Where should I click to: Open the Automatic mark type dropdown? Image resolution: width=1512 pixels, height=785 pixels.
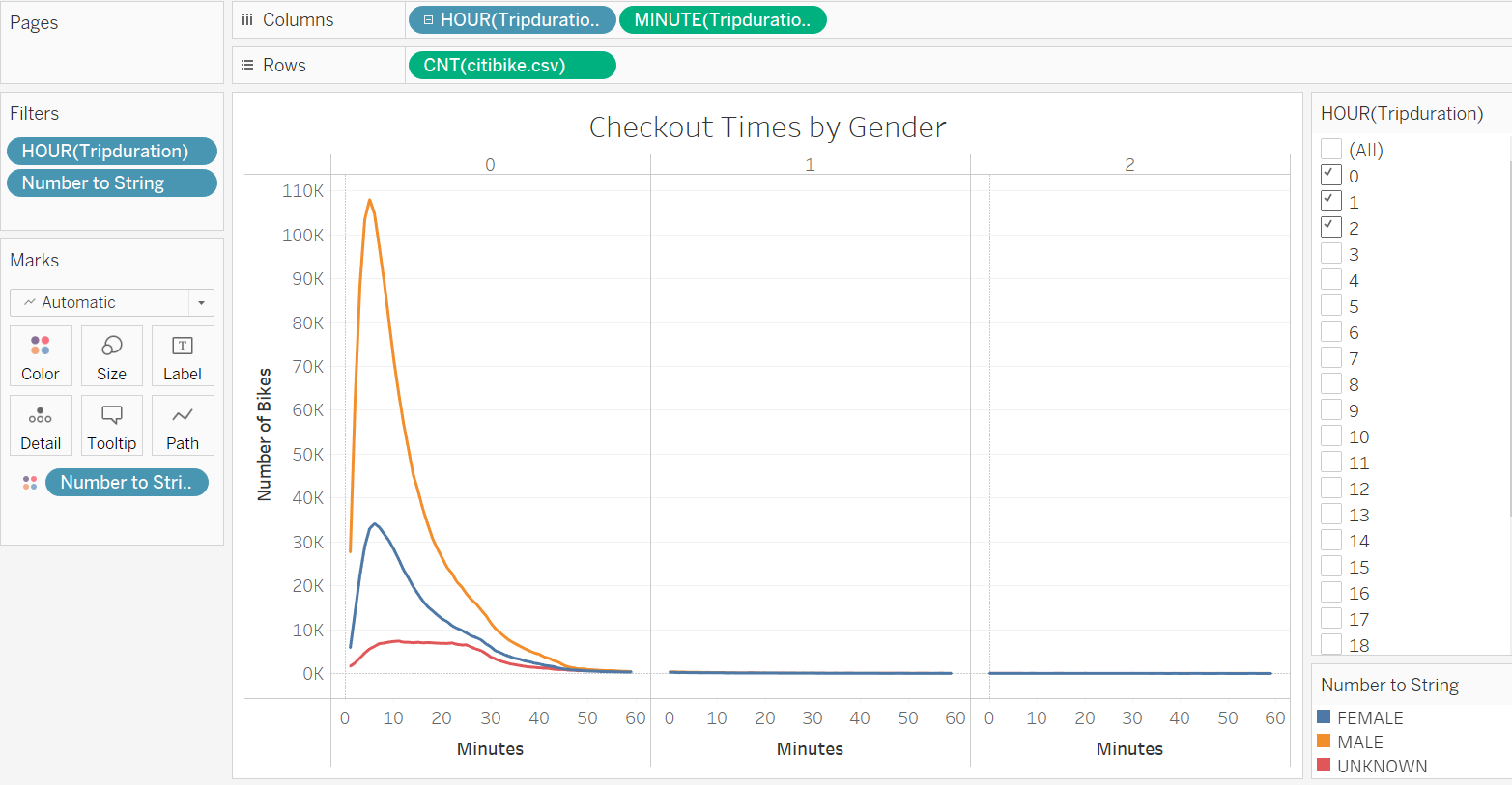click(200, 302)
